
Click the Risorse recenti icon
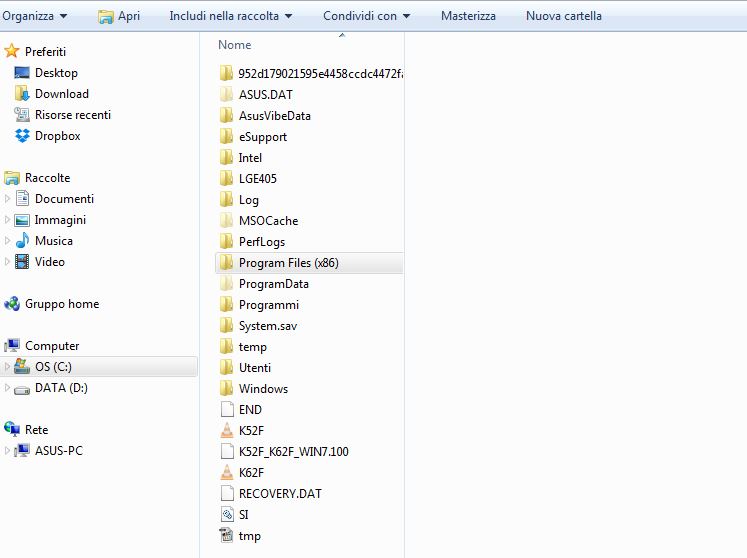pos(22,114)
